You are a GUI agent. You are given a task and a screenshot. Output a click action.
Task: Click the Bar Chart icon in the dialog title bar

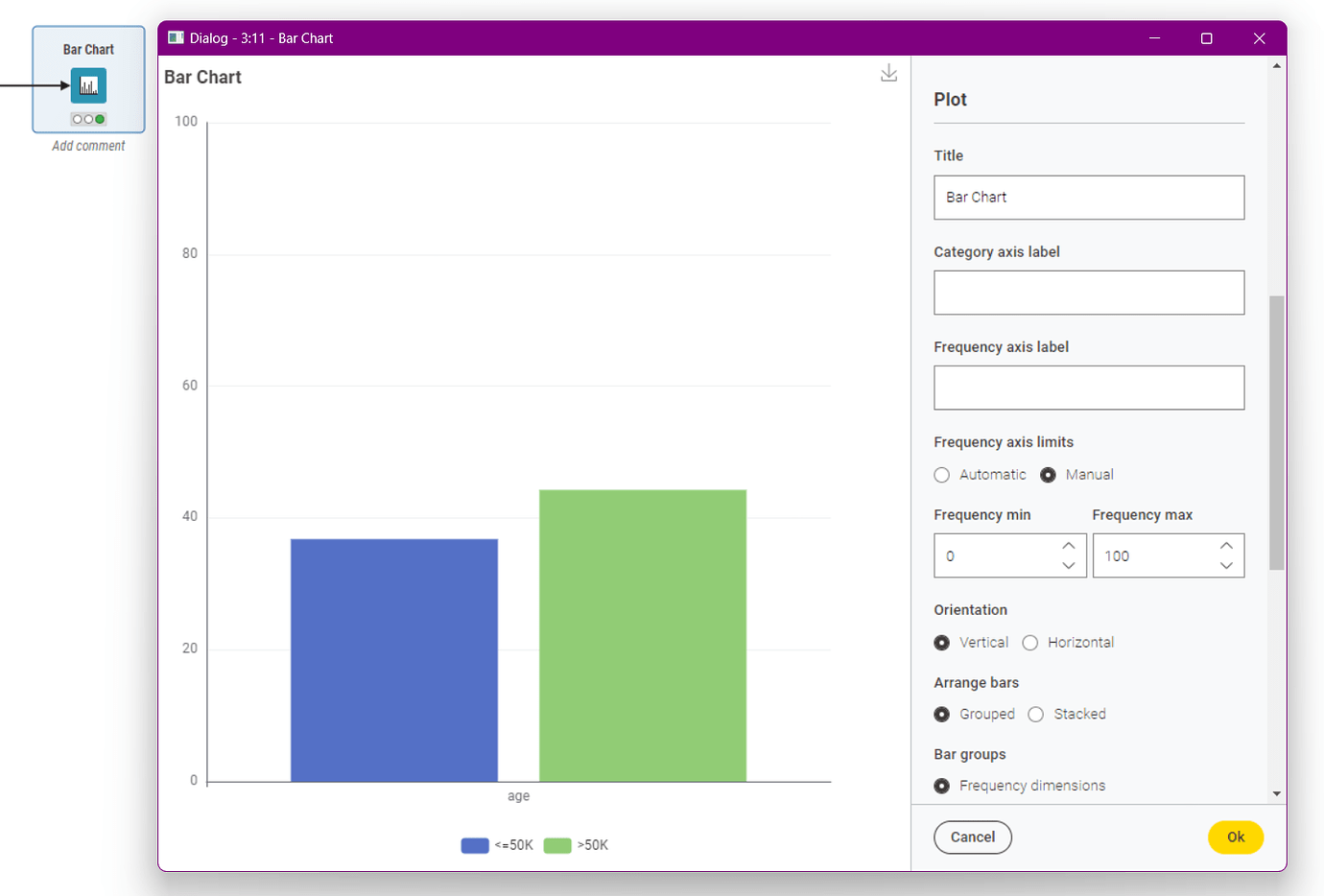[x=176, y=37]
